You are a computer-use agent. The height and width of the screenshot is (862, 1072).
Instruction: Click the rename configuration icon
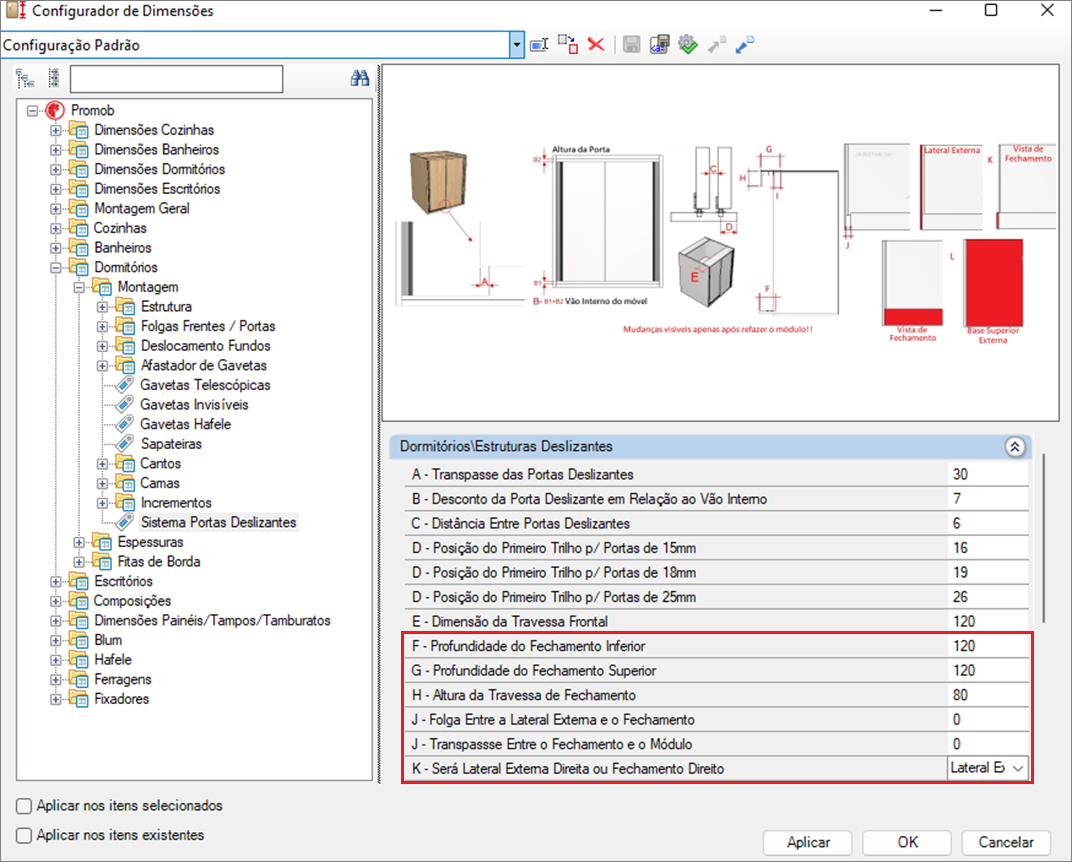pyautogui.click(x=540, y=45)
